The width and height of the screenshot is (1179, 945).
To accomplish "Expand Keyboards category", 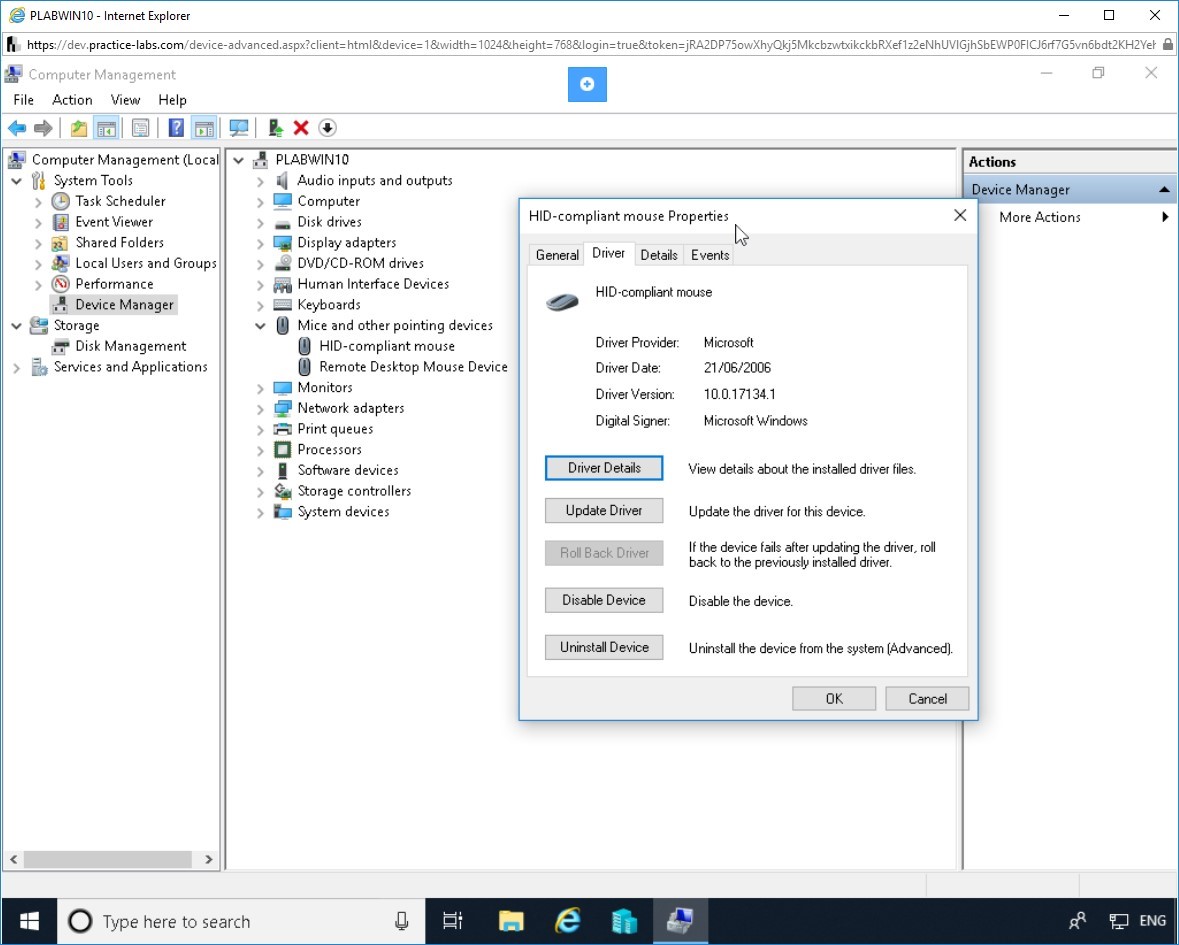I will point(260,305).
